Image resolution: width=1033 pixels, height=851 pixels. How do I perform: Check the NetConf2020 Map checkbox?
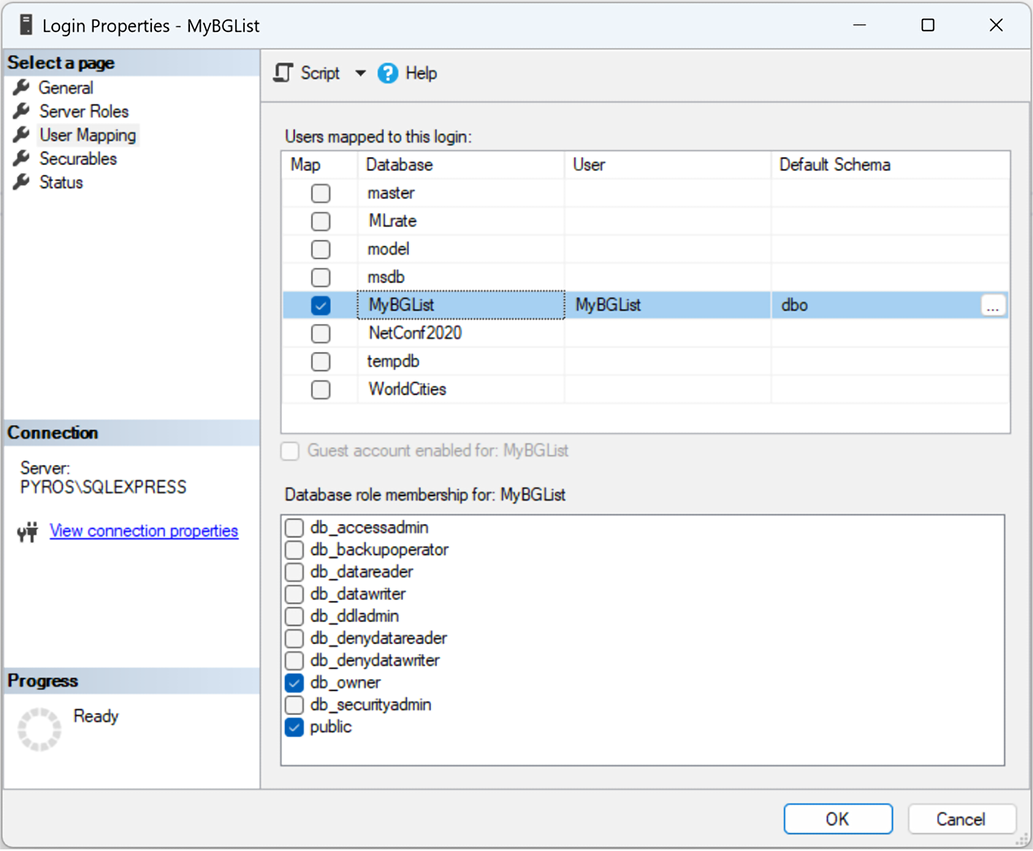(x=321, y=334)
